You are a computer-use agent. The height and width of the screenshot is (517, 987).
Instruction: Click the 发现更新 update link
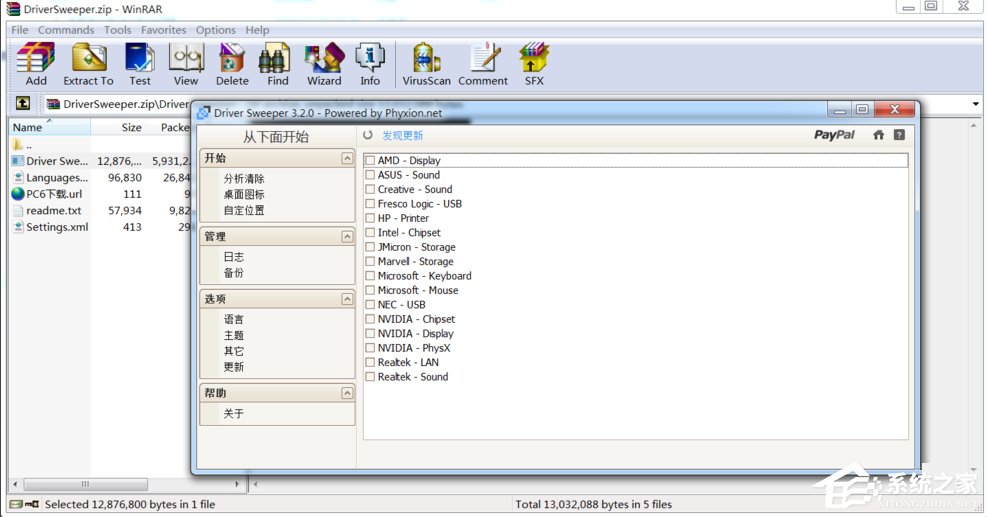(402, 136)
